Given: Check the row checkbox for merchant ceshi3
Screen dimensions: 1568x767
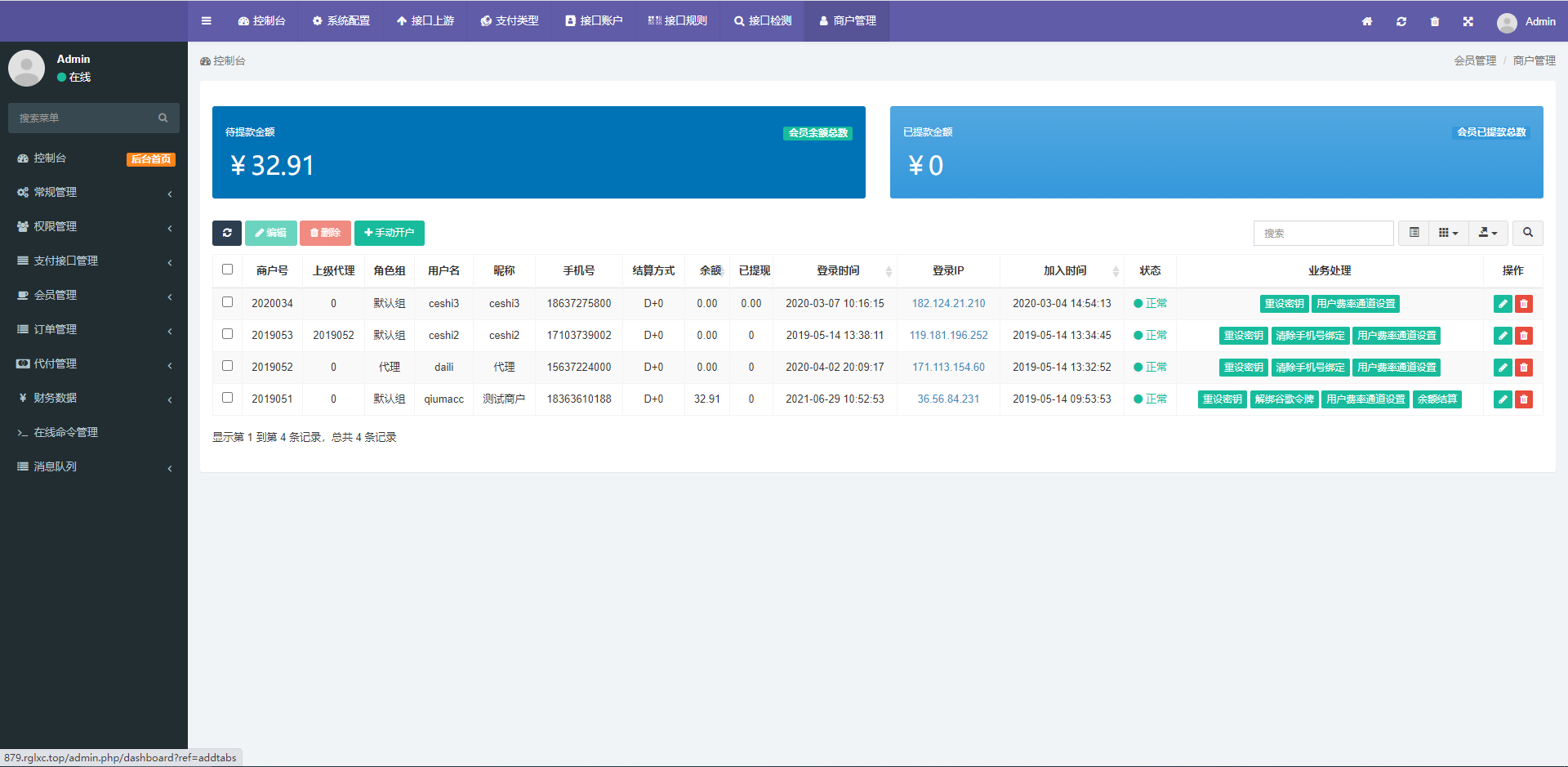Looking at the screenshot, I should [x=227, y=302].
